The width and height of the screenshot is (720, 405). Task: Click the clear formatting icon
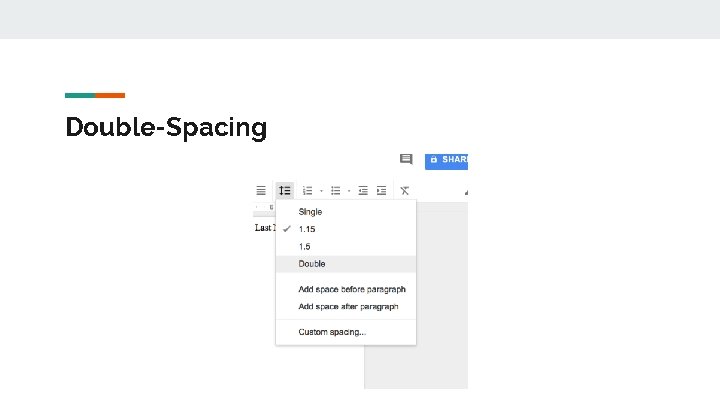point(405,191)
